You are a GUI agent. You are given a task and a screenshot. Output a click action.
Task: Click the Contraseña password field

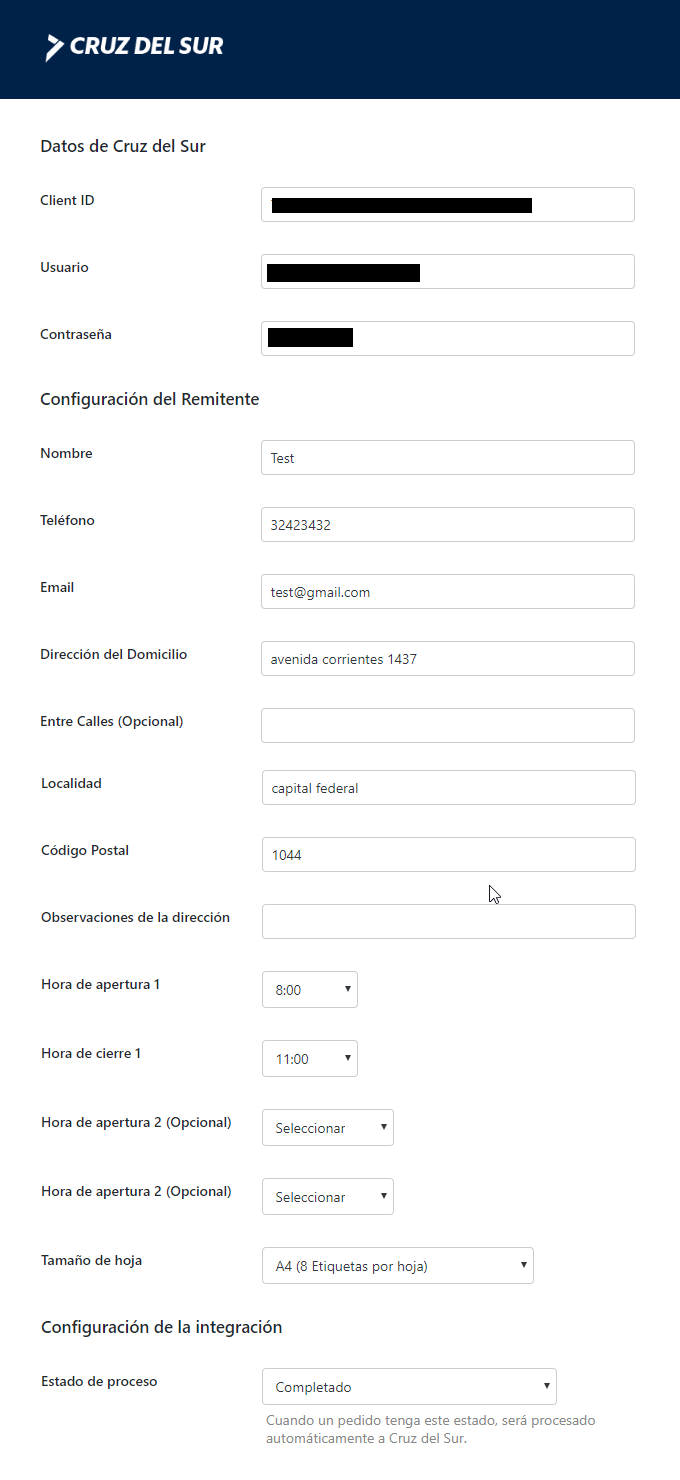click(447, 338)
